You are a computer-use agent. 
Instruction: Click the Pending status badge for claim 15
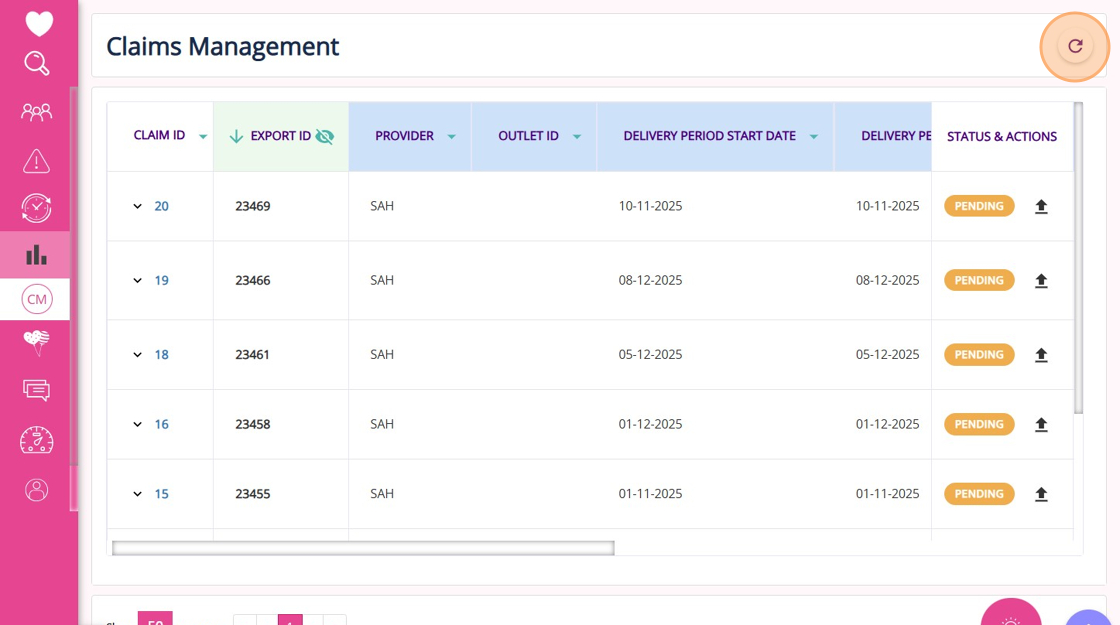pyautogui.click(x=979, y=494)
